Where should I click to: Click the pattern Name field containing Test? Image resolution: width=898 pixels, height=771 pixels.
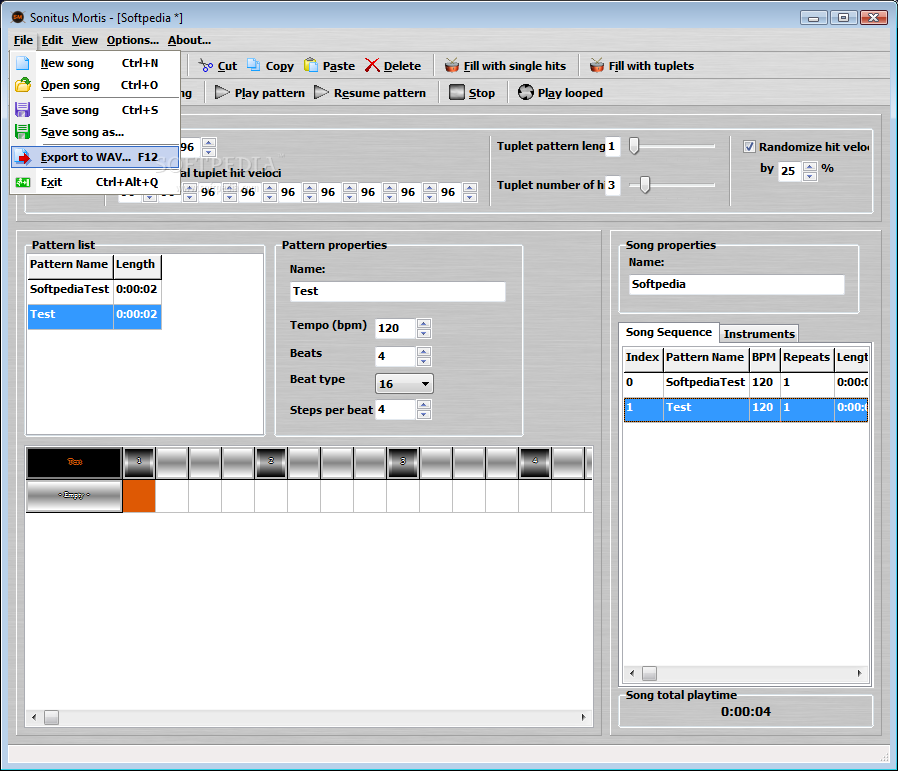398,291
